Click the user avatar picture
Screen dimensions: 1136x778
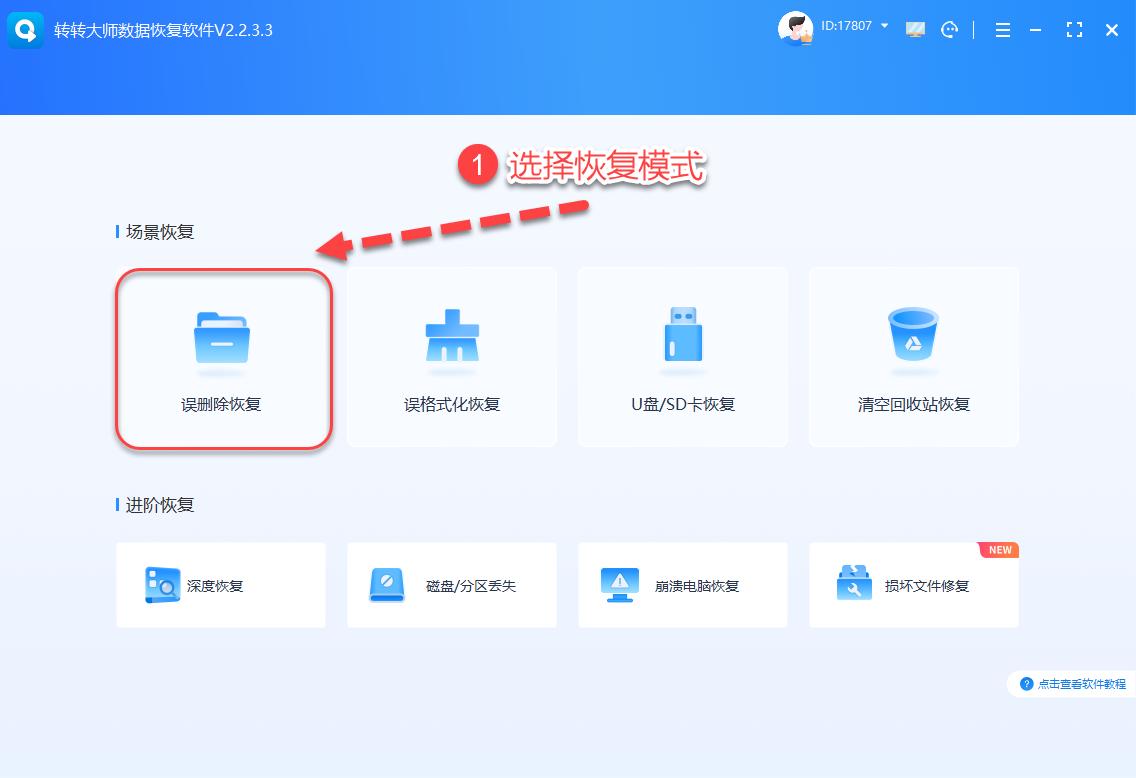(795, 28)
